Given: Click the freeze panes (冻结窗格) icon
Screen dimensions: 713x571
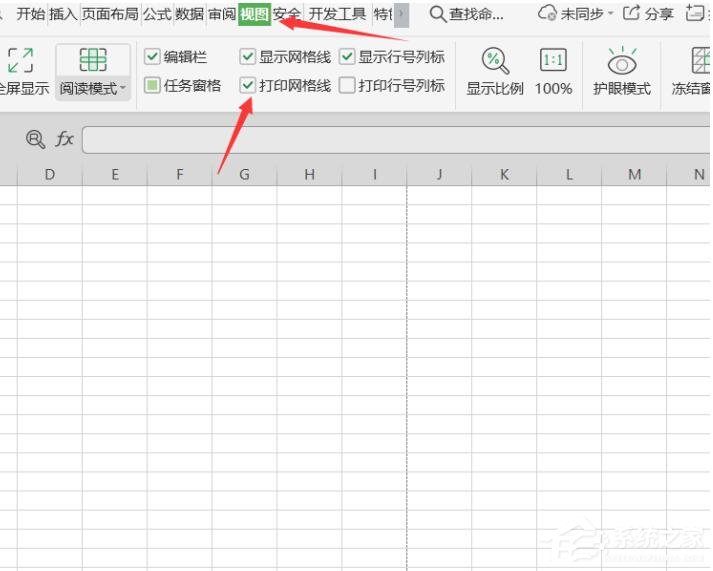Looking at the screenshot, I should point(700,61).
